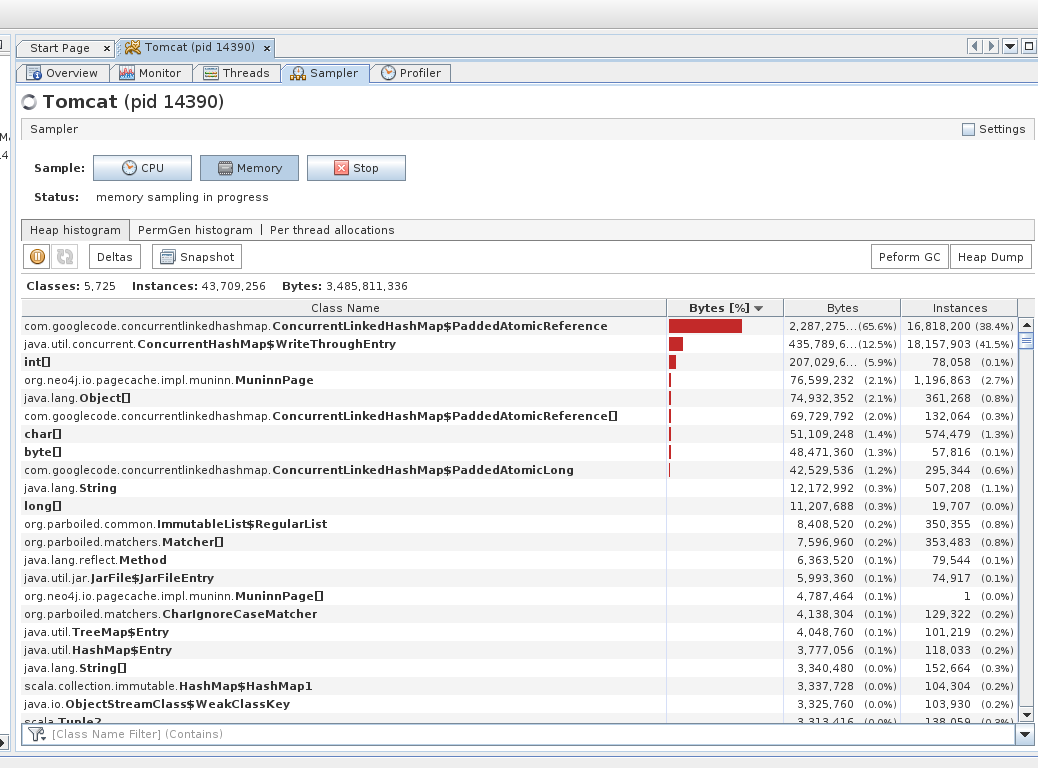Click the filter funnel icon
This screenshot has height=768, width=1038.
click(x=36, y=734)
